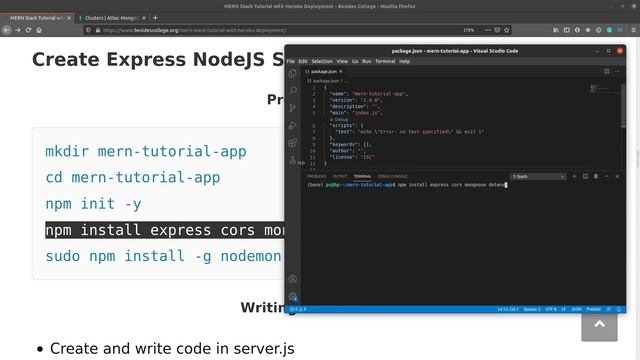Click the feedback icon in VS Code status bar
640x360 pixels.
click(x=609, y=309)
